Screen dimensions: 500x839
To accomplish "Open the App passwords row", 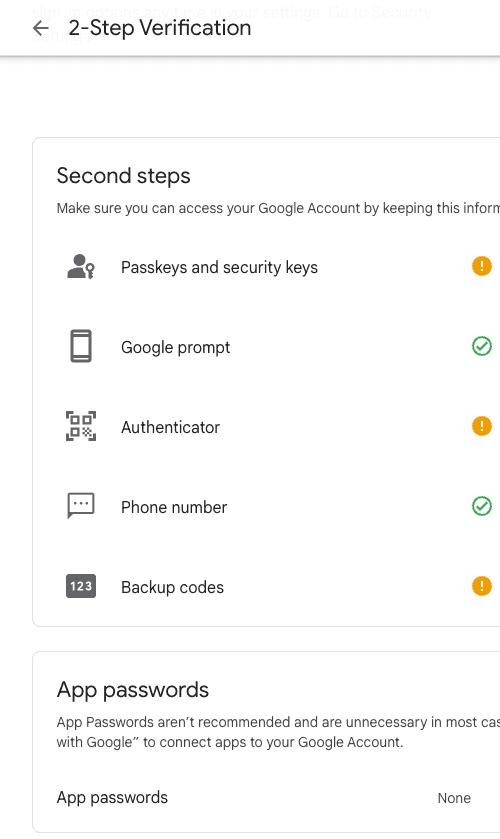I will tap(267, 797).
